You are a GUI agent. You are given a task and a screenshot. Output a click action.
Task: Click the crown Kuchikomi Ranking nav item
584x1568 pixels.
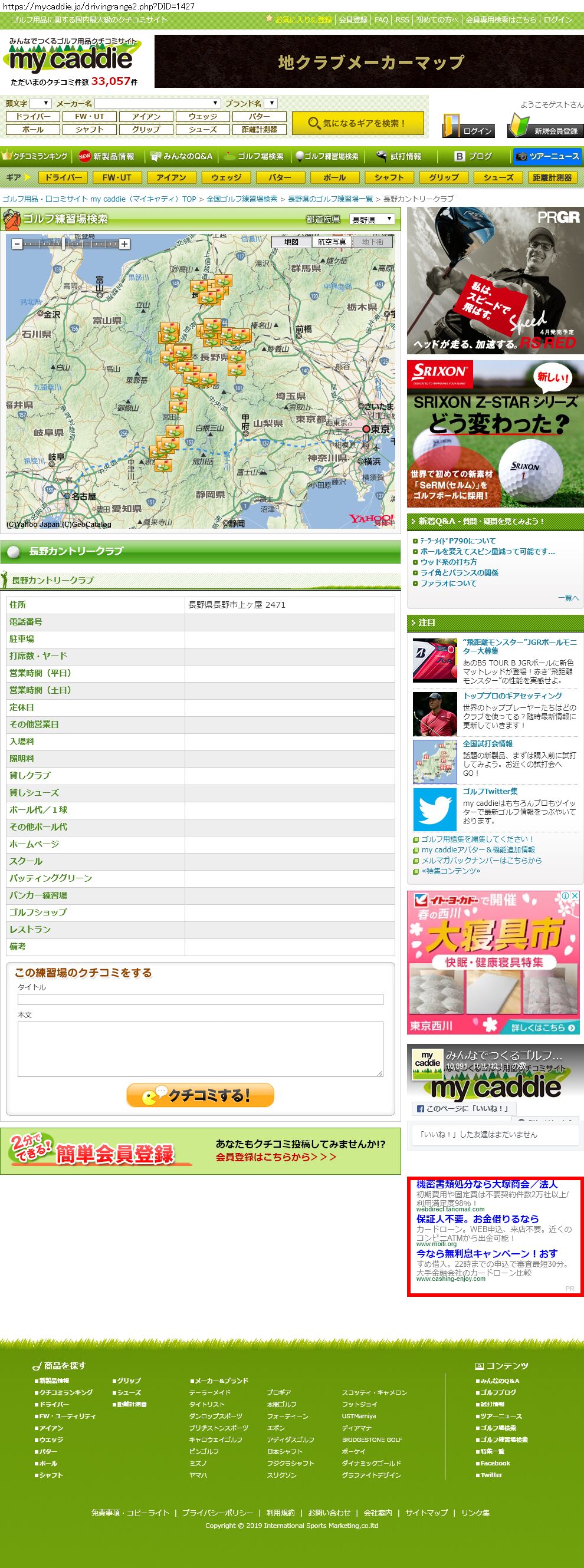coord(35,156)
